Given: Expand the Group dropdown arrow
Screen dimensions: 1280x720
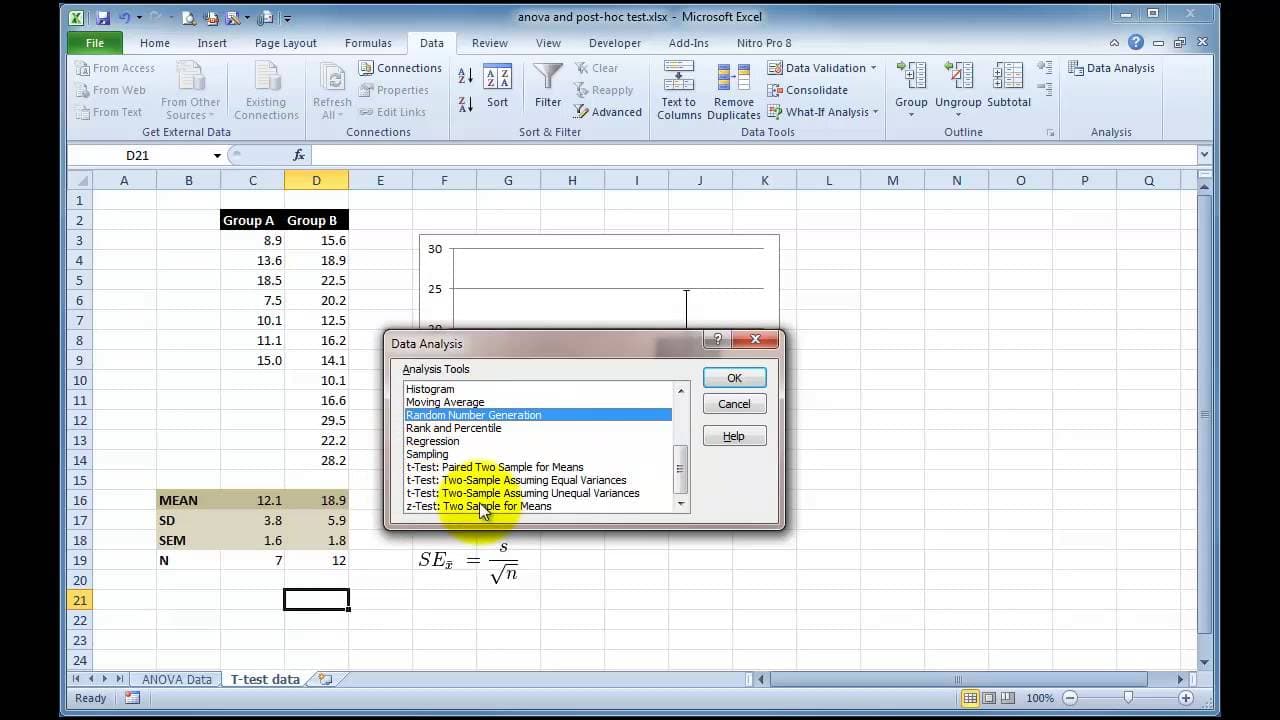Looking at the screenshot, I should [x=911, y=115].
